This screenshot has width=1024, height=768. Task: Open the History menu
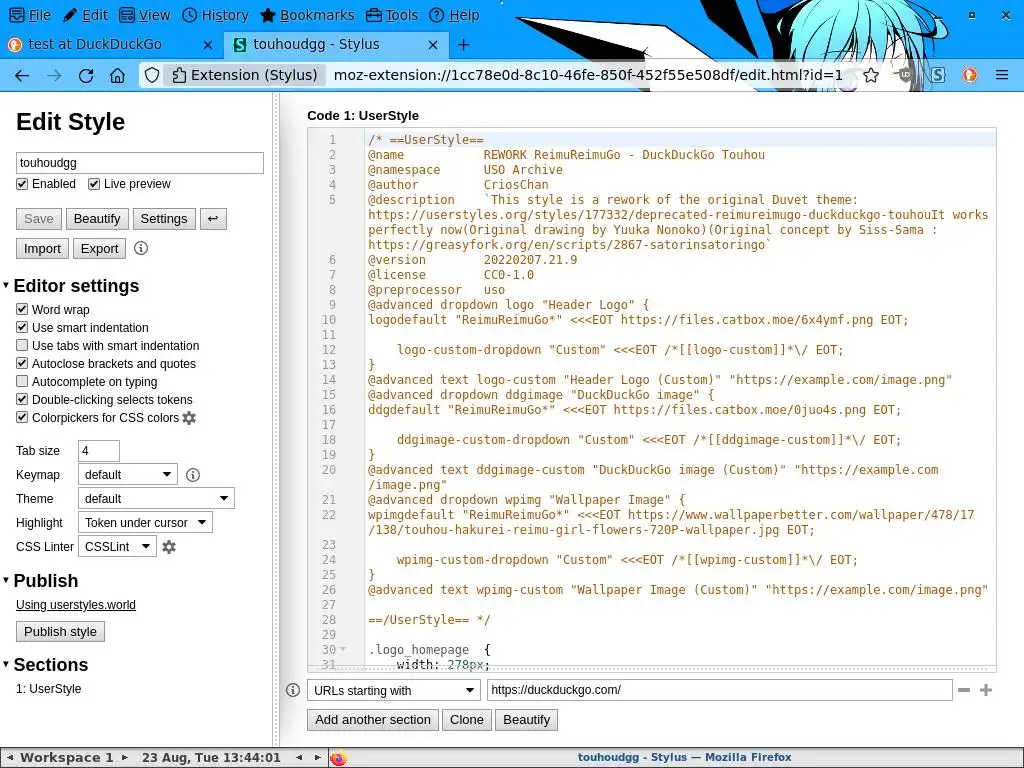pos(215,15)
